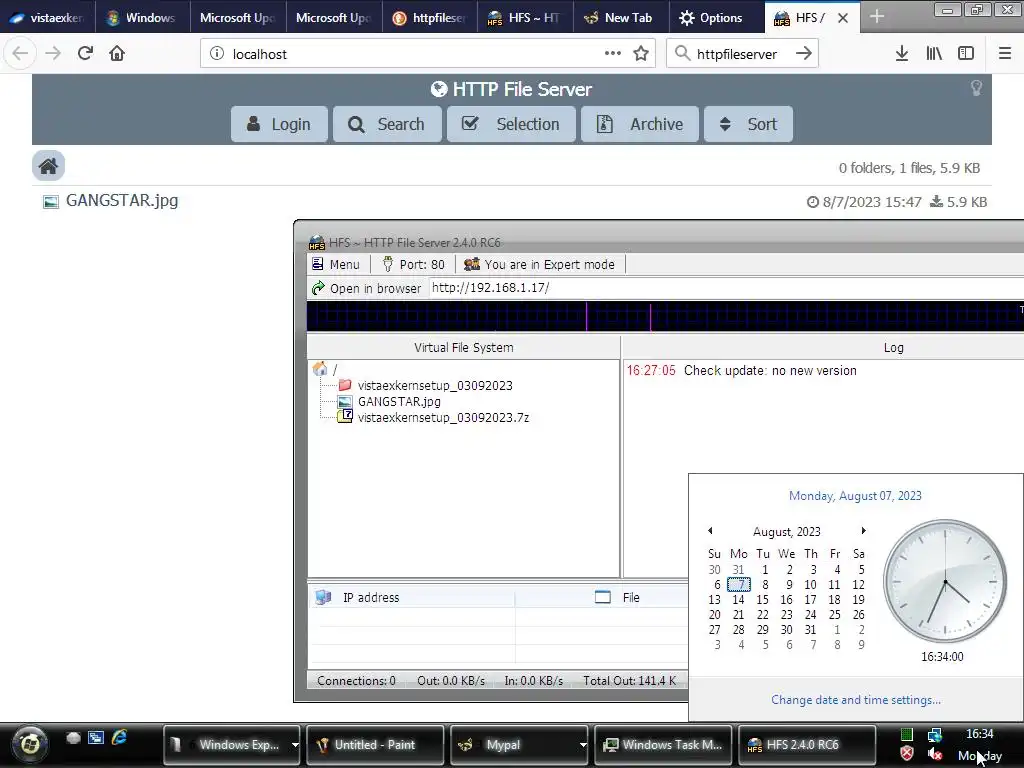Expand the Mypal taskbar group arrow
Viewport: 1024px width, 768px height.
[583, 744]
